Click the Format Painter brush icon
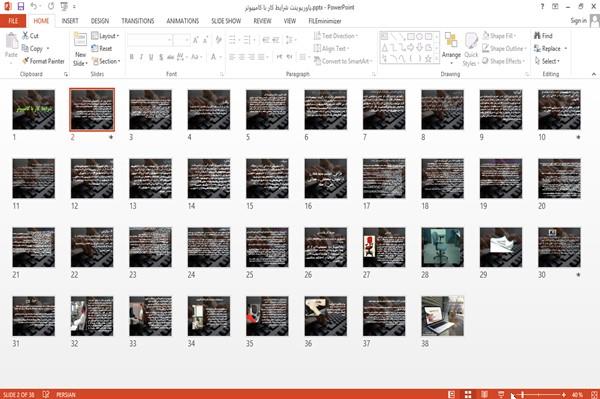The width and height of the screenshot is (600, 399). [26, 61]
